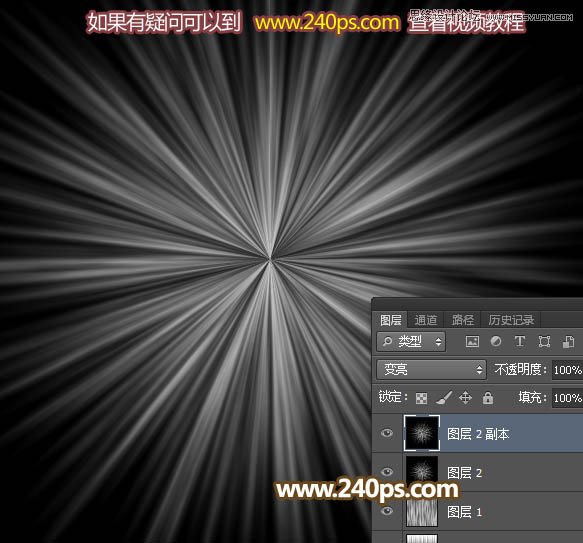Switch to the 路径 (Paths) tab
The image size is (583, 543).
pyautogui.click(x=463, y=320)
